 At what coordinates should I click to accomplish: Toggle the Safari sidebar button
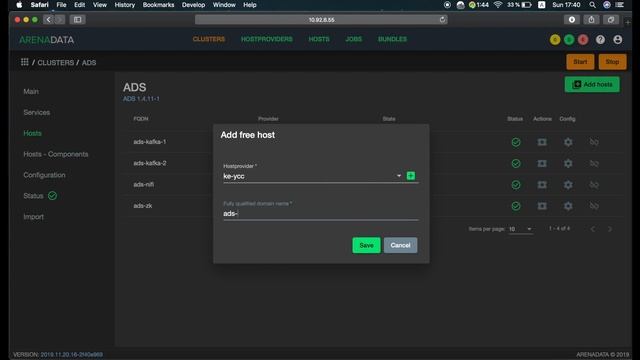click(x=77, y=20)
